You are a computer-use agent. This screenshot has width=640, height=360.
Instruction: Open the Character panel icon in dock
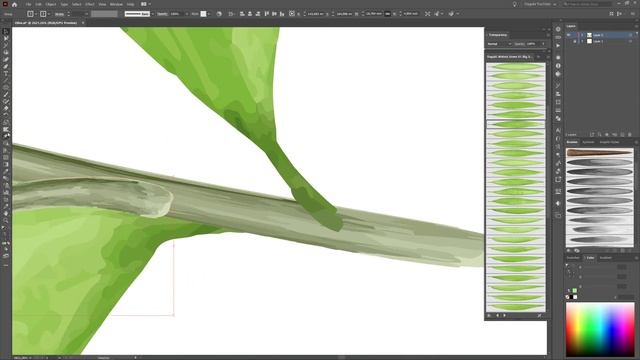click(558, 130)
